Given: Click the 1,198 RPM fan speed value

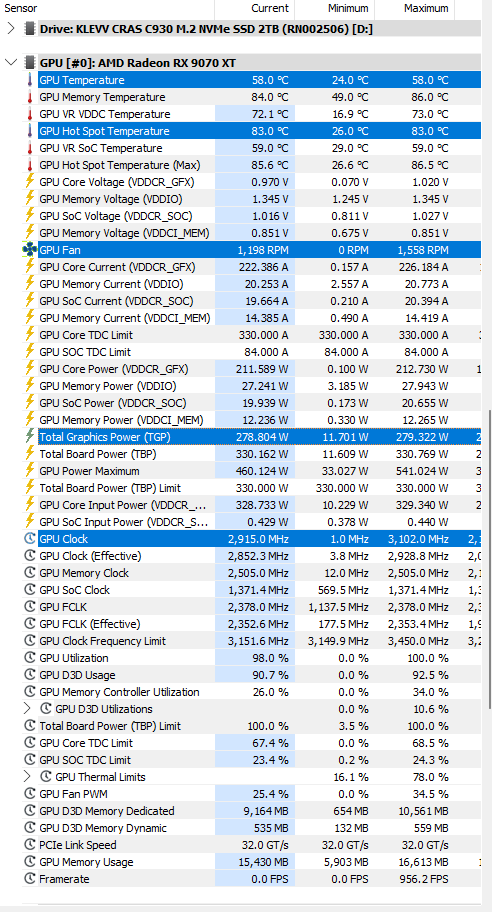Looking at the screenshot, I should (263, 250).
